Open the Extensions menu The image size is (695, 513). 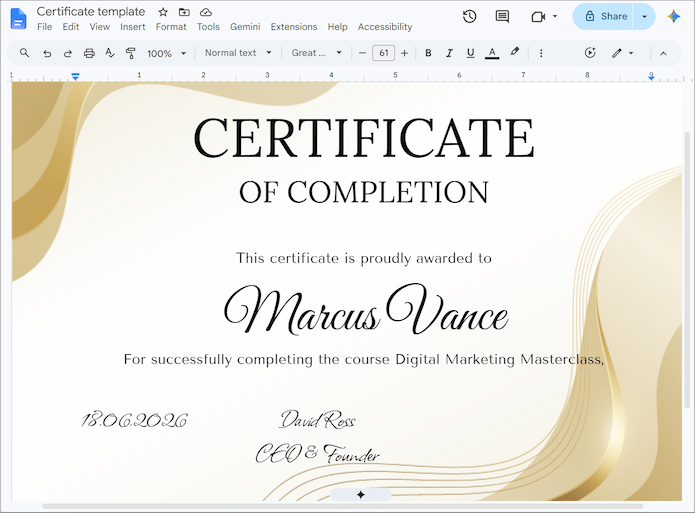[294, 27]
